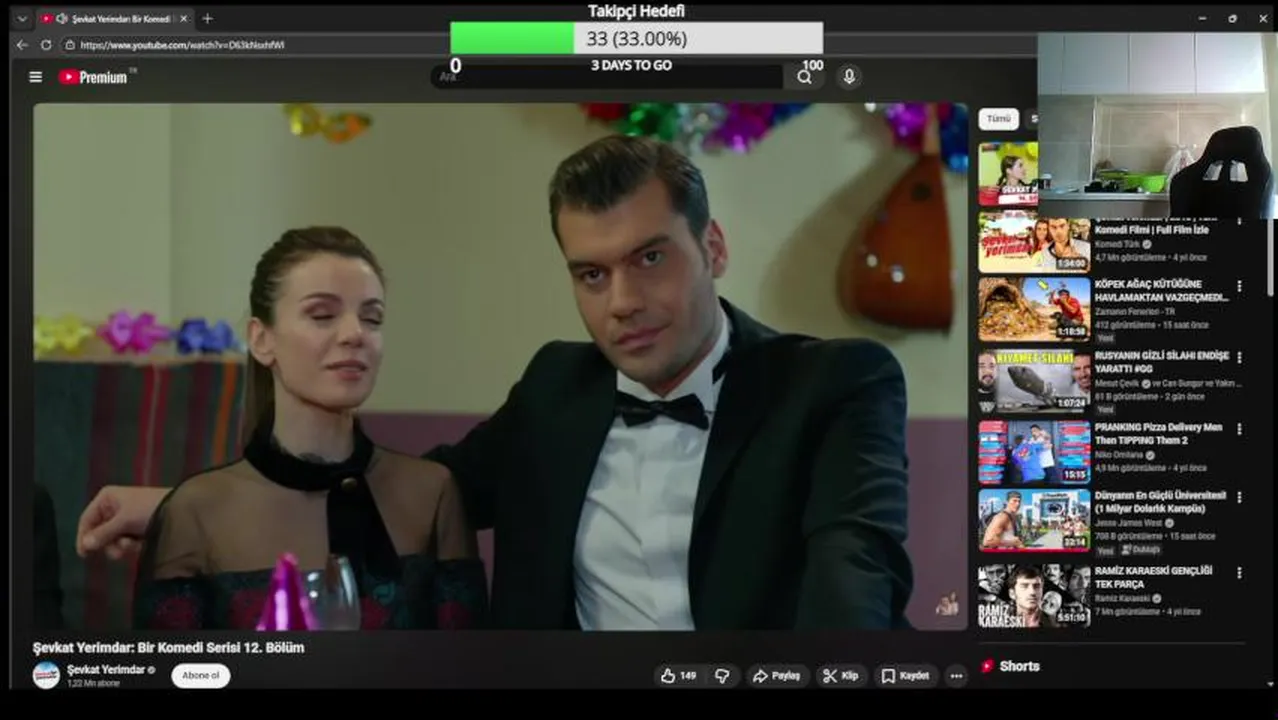Click the webcam overlay in top-right corner
The width and height of the screenshot is (1278, 720).
pos(1157,125)
